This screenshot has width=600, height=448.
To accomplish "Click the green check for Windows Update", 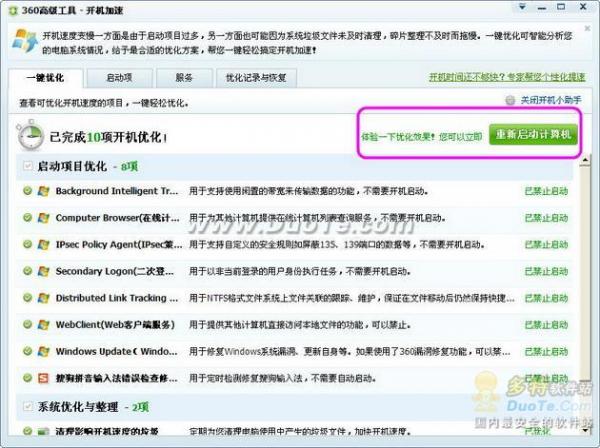I will (27, 351).
